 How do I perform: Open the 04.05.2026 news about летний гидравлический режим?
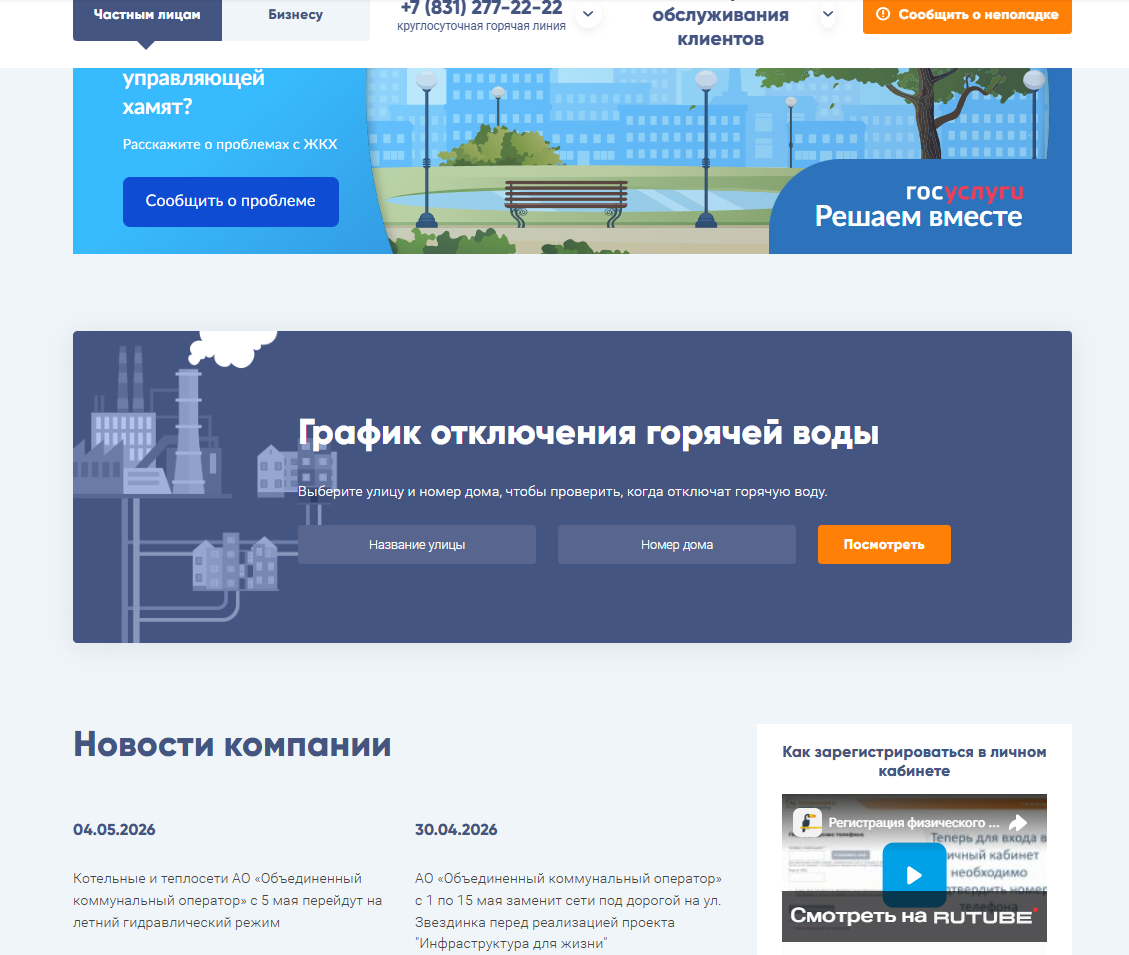click(228, 900)
